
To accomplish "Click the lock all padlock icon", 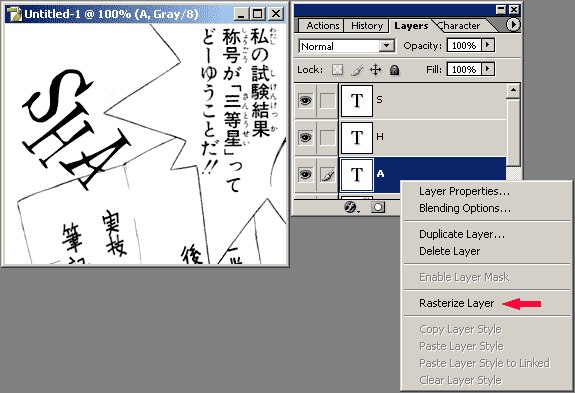I will click(395, 70).
